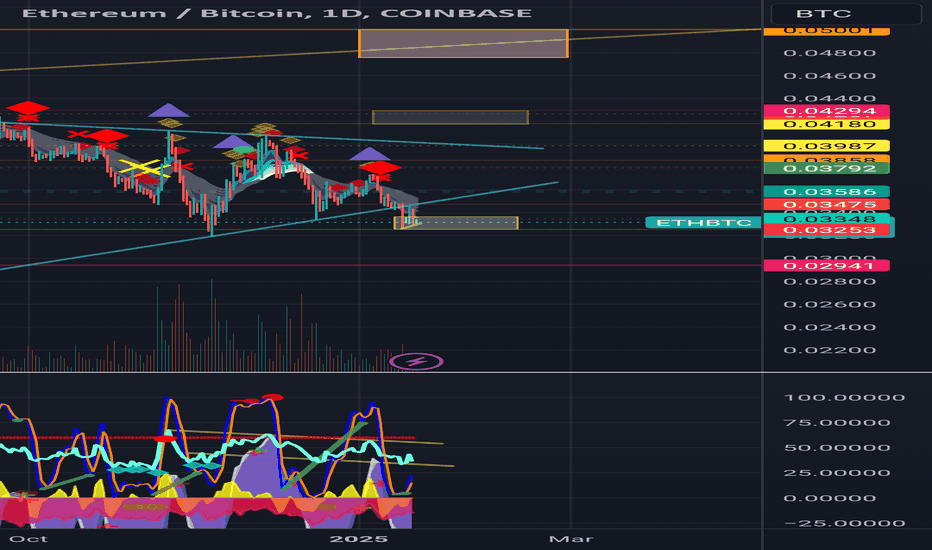
Task: Click the orange price label at 0.05
Action: [826, 31]
